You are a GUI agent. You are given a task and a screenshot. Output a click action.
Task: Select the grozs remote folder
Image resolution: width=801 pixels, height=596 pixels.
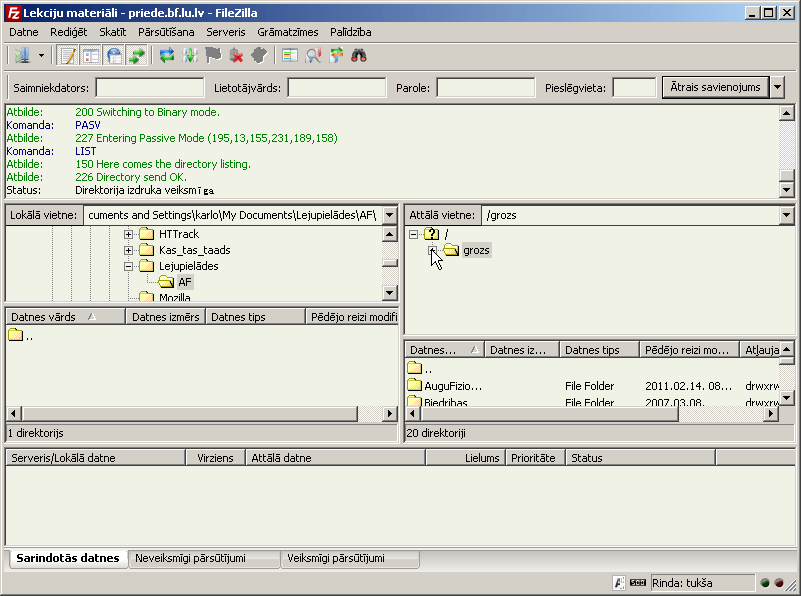pyautogui.click(x=476, y=250)
